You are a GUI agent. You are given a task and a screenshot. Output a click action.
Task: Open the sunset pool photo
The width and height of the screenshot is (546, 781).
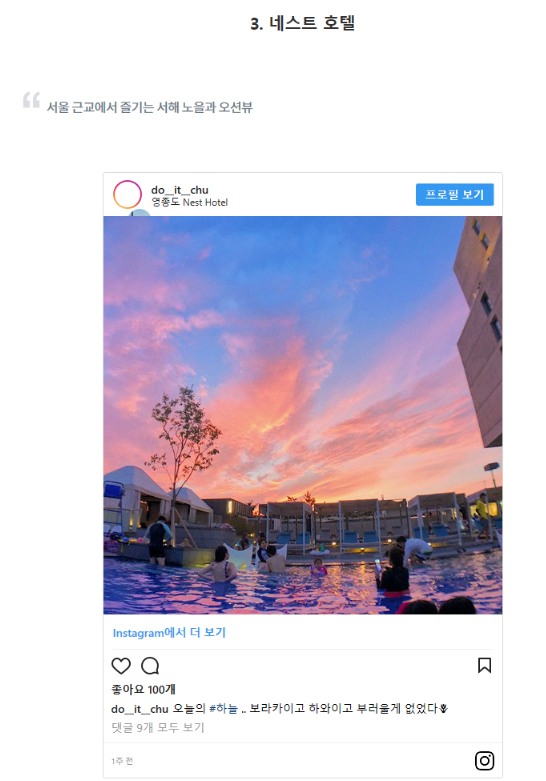[302, 415]
